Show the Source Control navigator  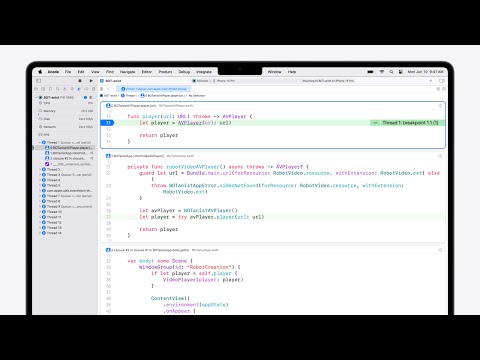click(43, 89)
